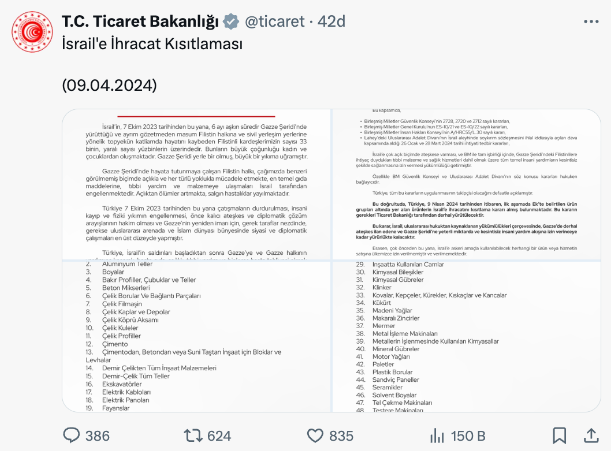Reply to the tweet via speech bubble icon

click(x=72, y=435)
